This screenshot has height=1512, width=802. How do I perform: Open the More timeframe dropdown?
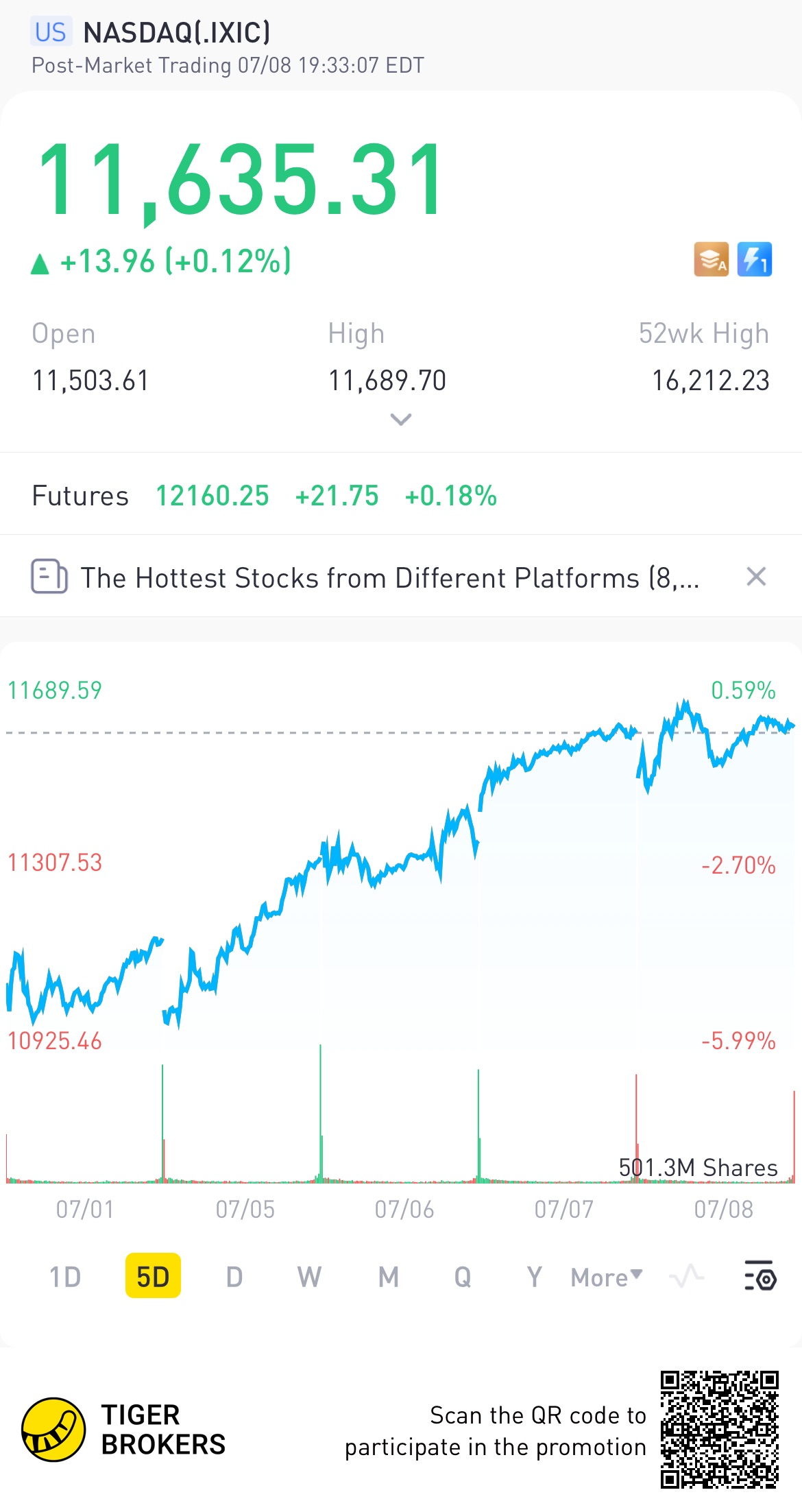pos(607,1277)
